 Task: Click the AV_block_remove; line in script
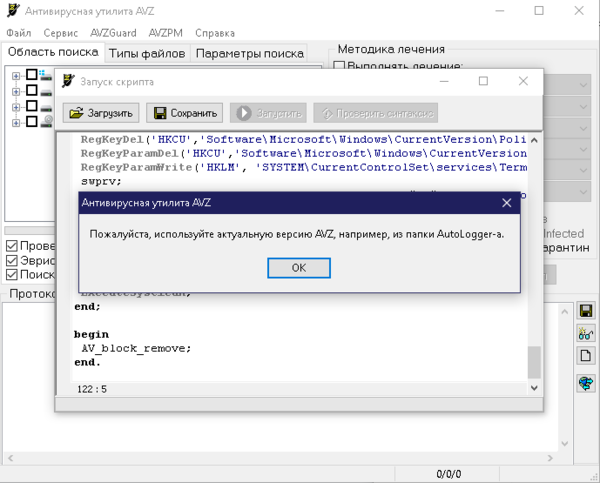[x=136, y=349]
